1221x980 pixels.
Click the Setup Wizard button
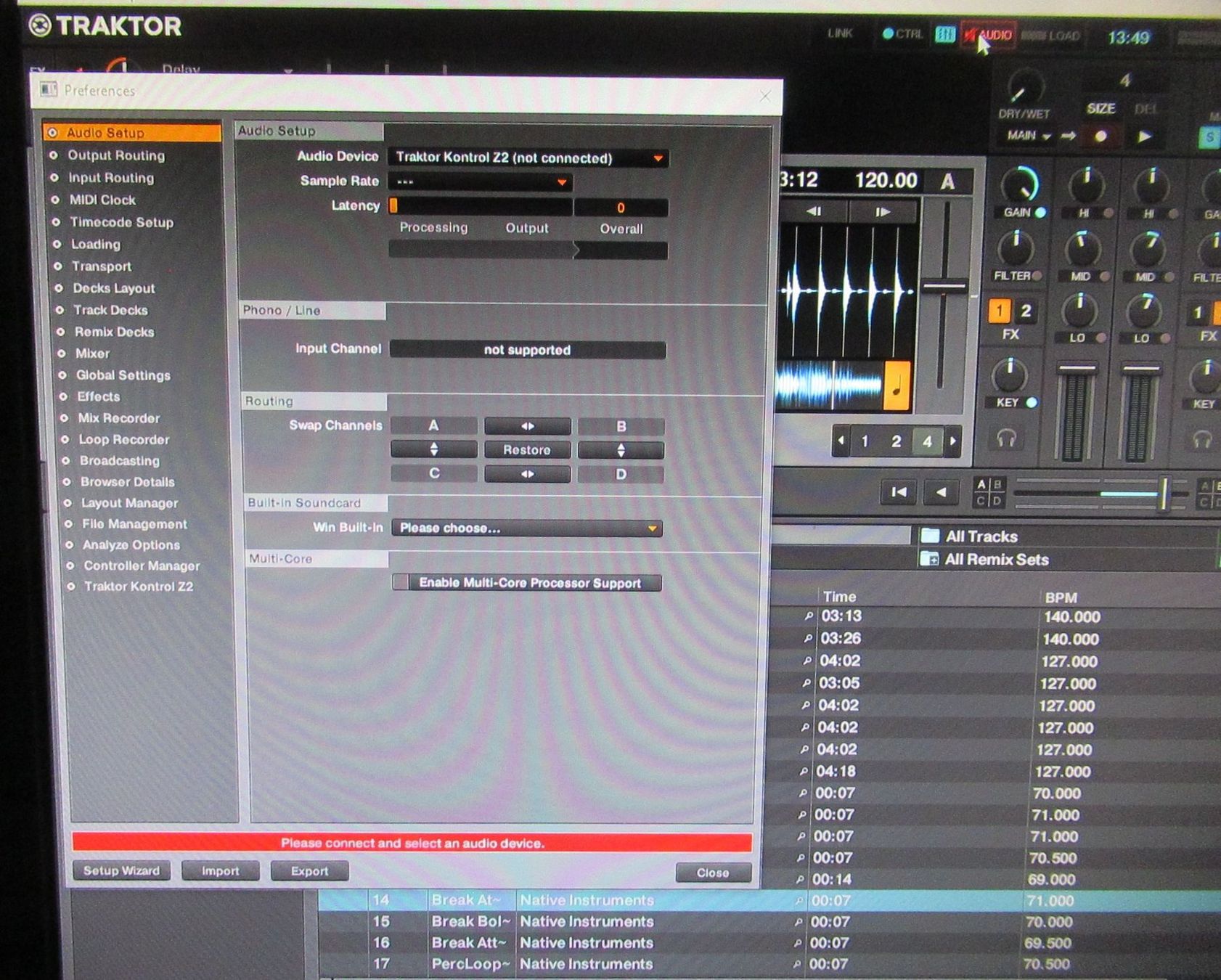(121, 870)
